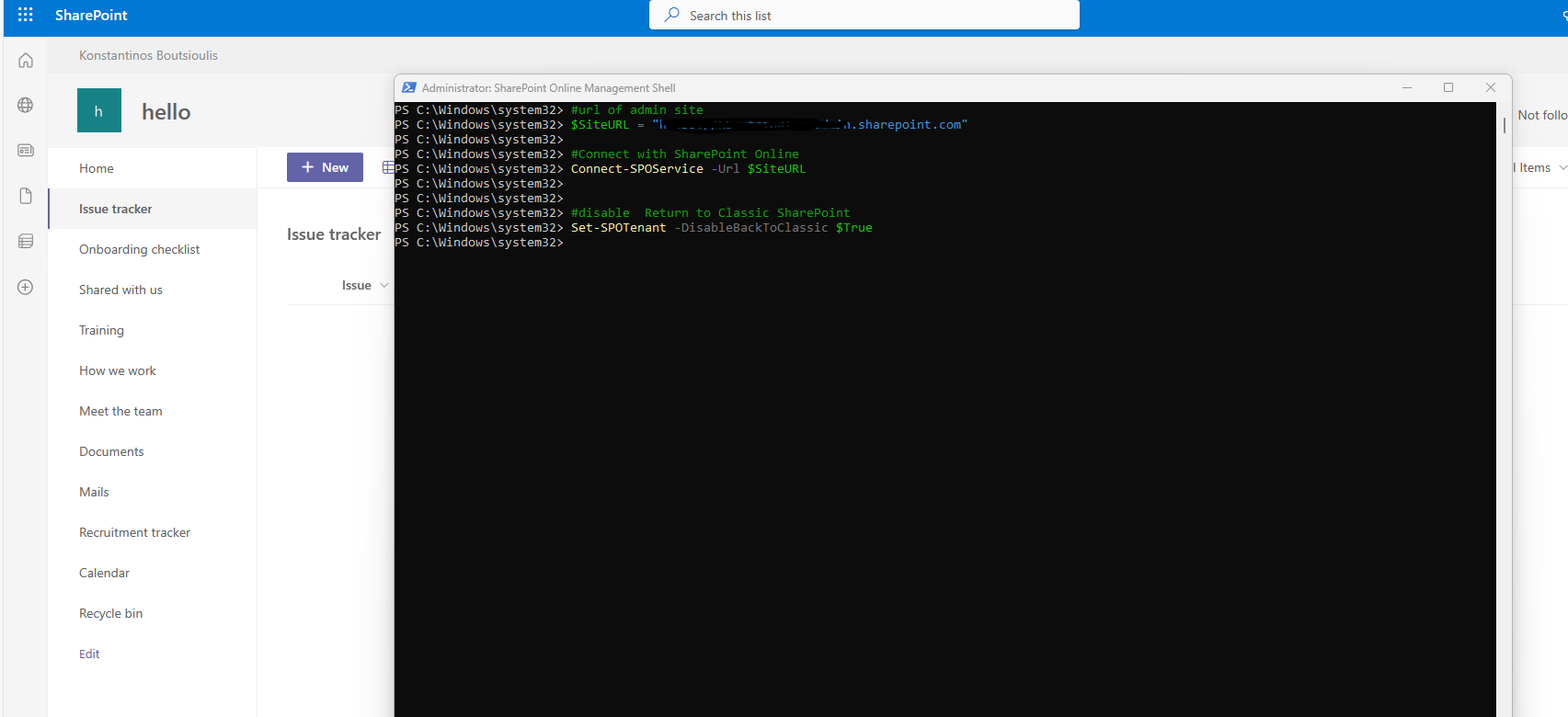Click the PowerShell window title icon
1568x717 pixels.
click(x=409, y=87)
